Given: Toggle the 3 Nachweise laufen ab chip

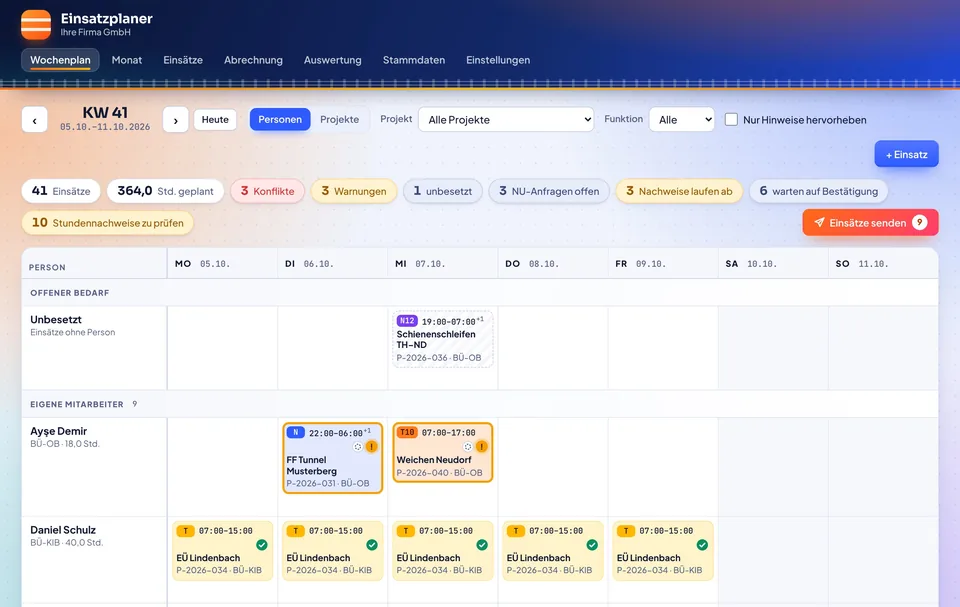Looking at the screenshot, I should 679,191.
